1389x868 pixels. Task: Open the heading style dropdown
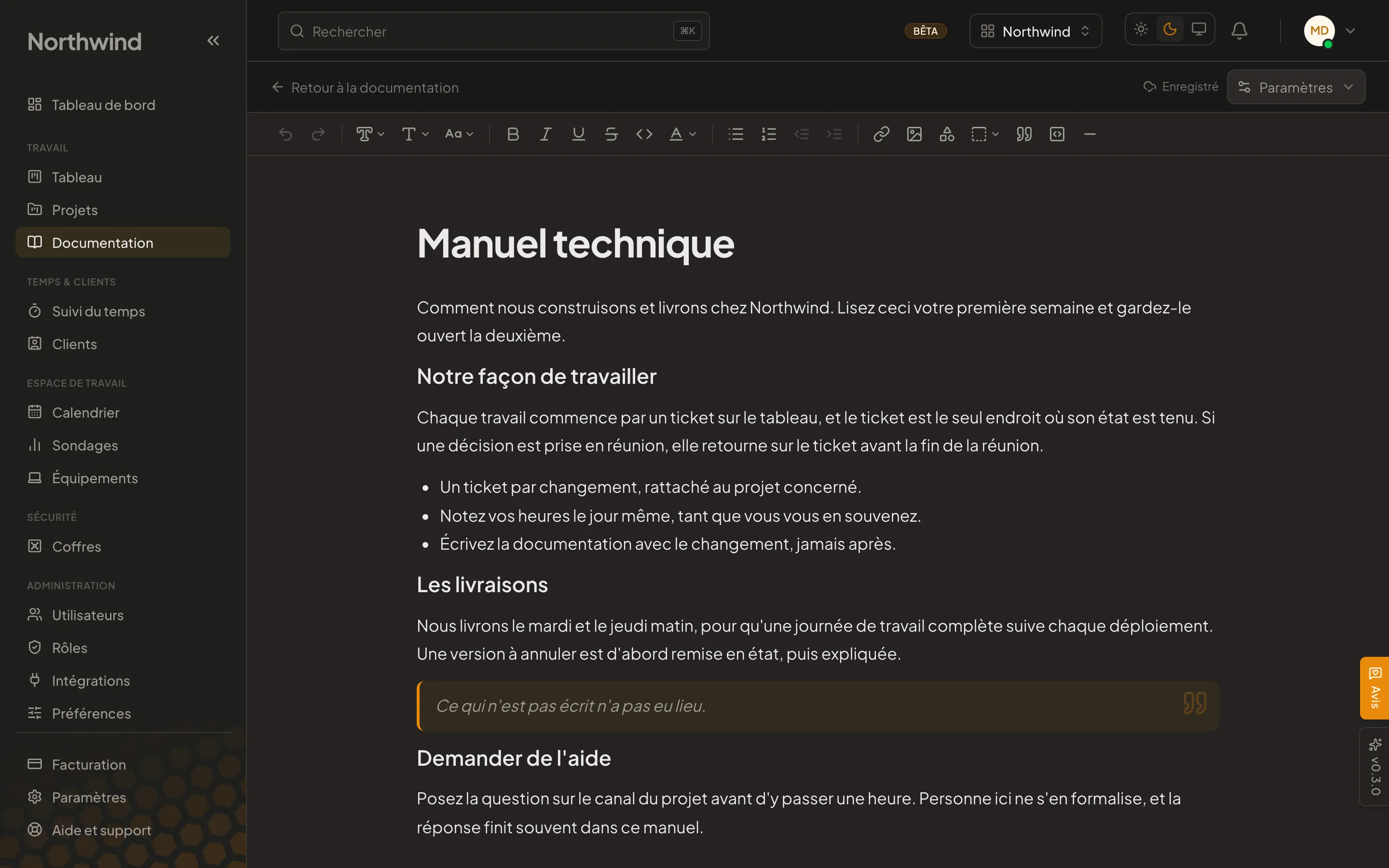click(369, 135)
